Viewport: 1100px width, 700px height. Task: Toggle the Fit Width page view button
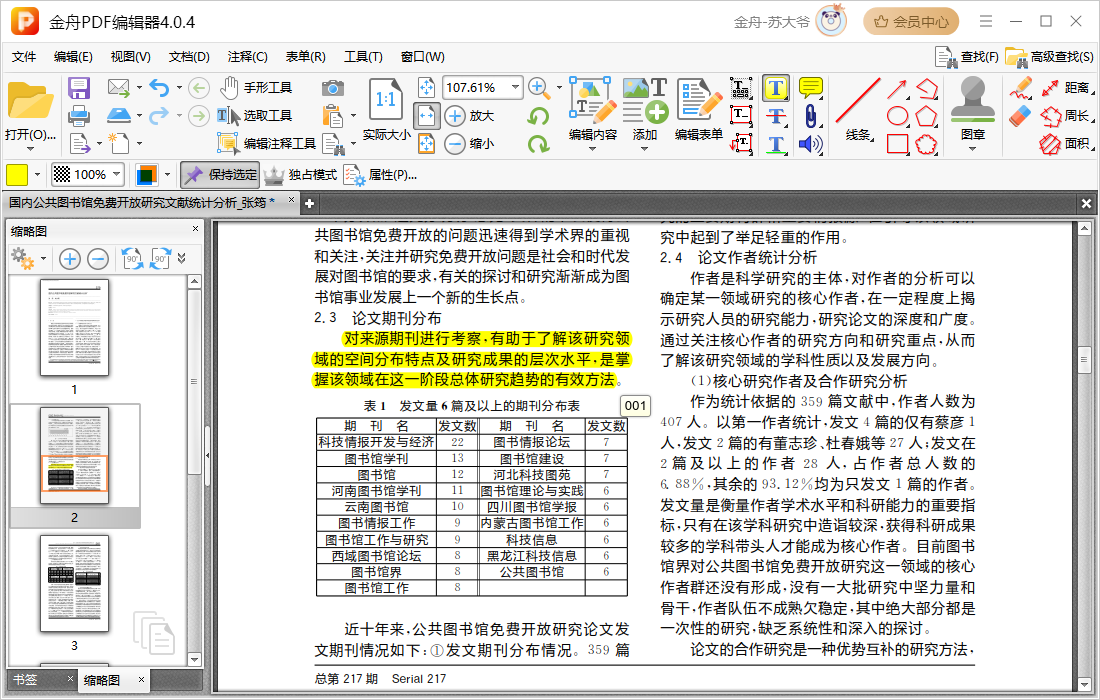(x=427, y=116)
